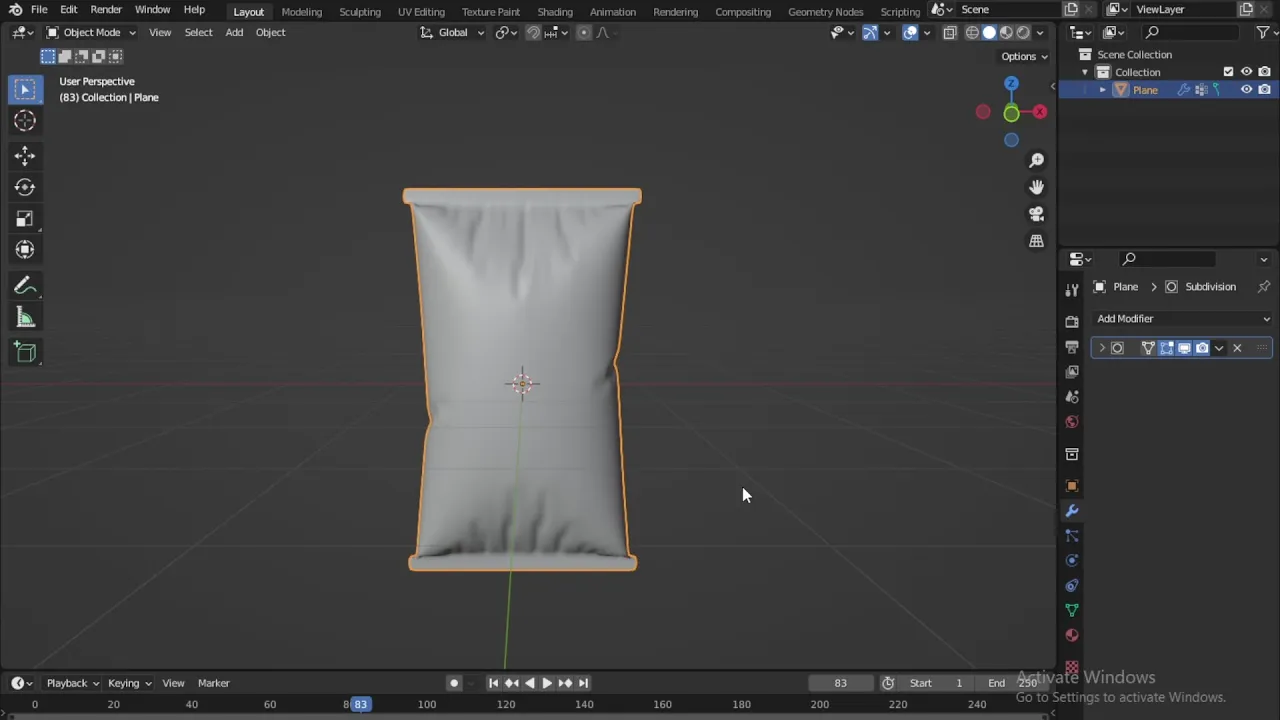Viewport: 1280px width, 720px height.
Task: Open the Render properties tab
Action: click(1072, 322)
